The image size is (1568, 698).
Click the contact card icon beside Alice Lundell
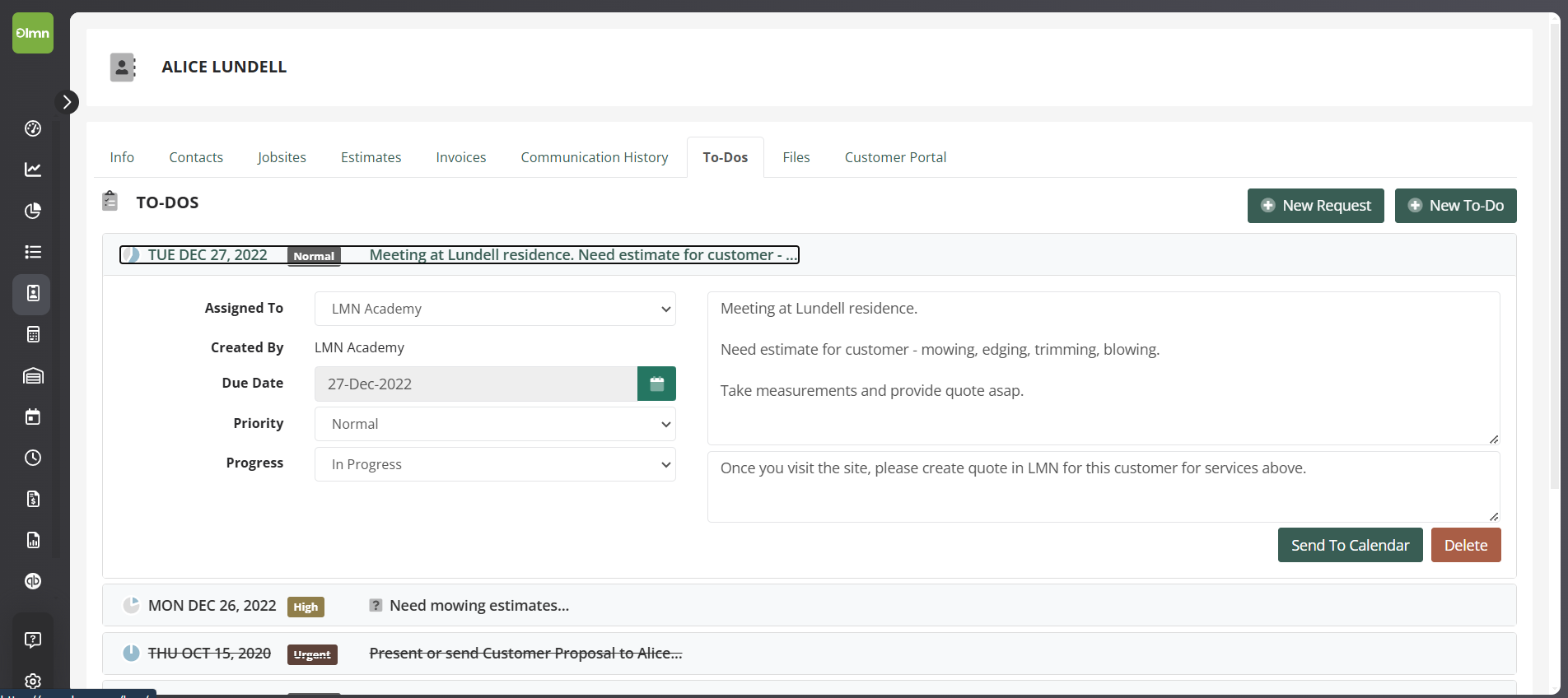(123, 67)
